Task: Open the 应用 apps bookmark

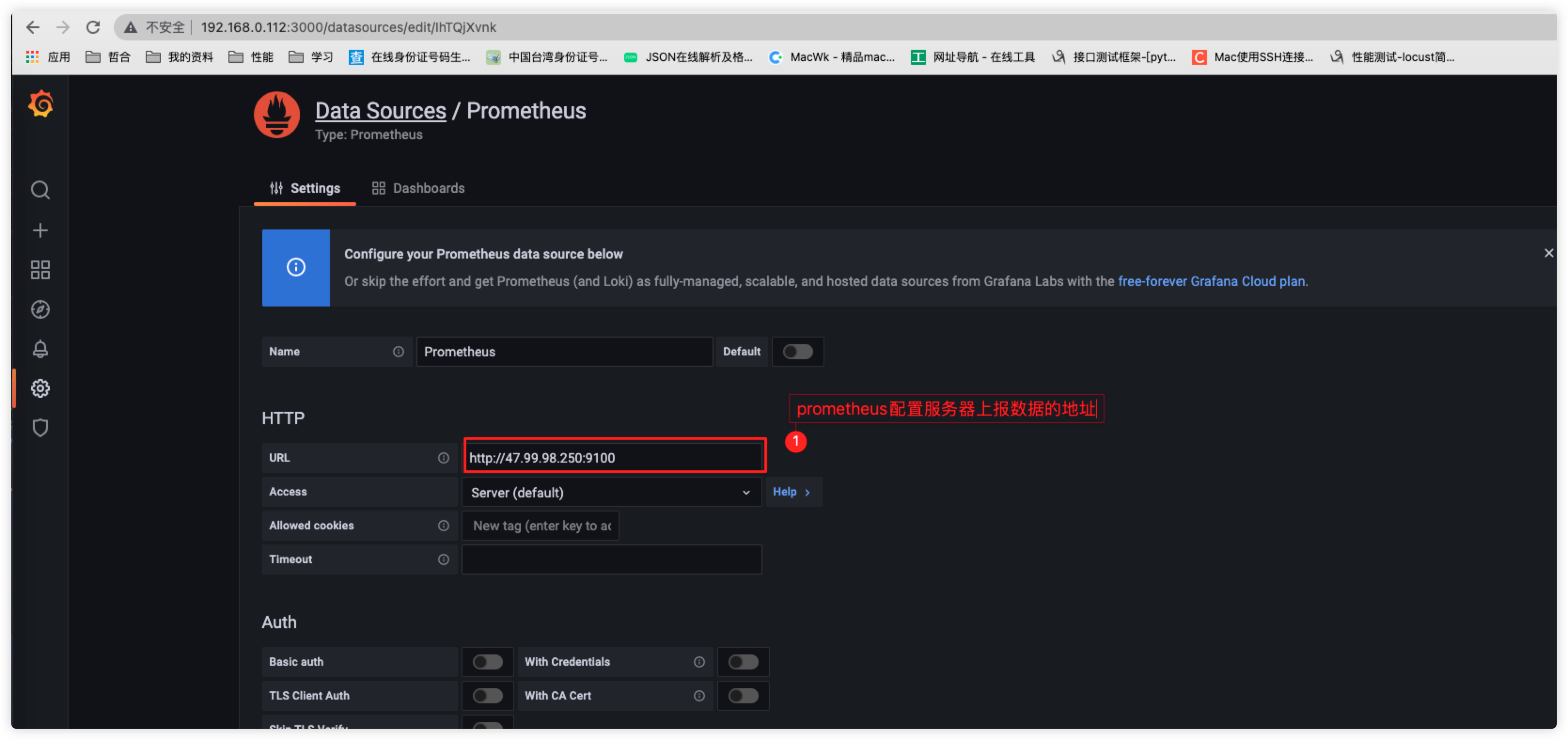Action: [x=48, y=57]
